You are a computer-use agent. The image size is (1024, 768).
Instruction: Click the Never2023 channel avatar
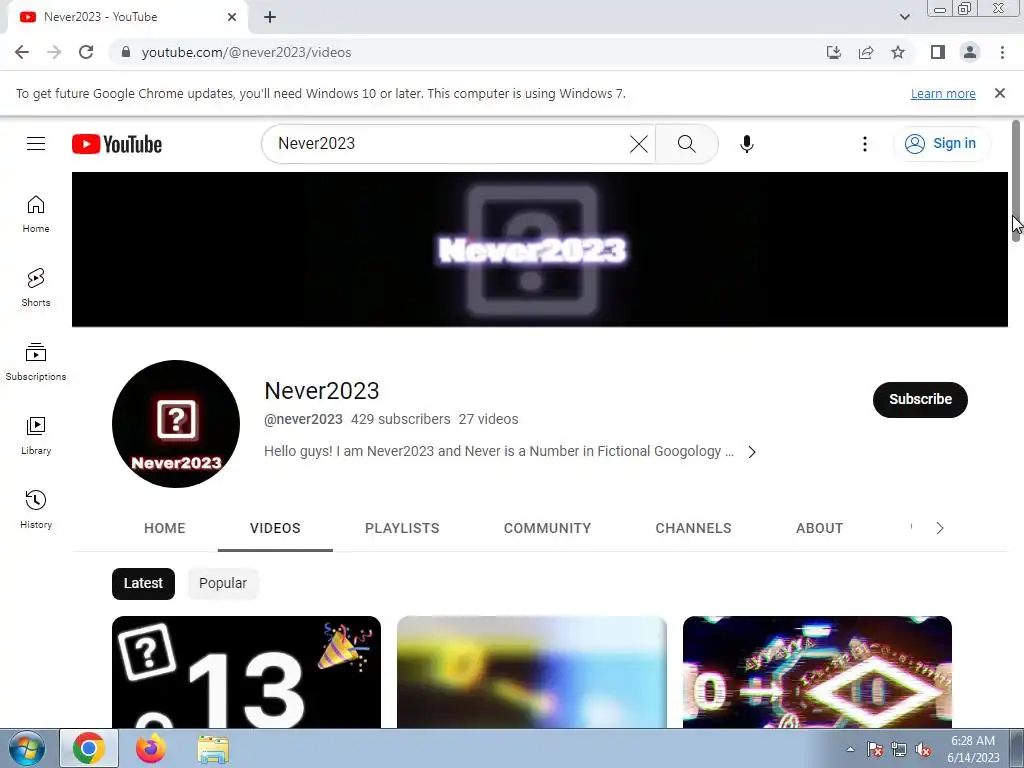click(x=176, y=424)
